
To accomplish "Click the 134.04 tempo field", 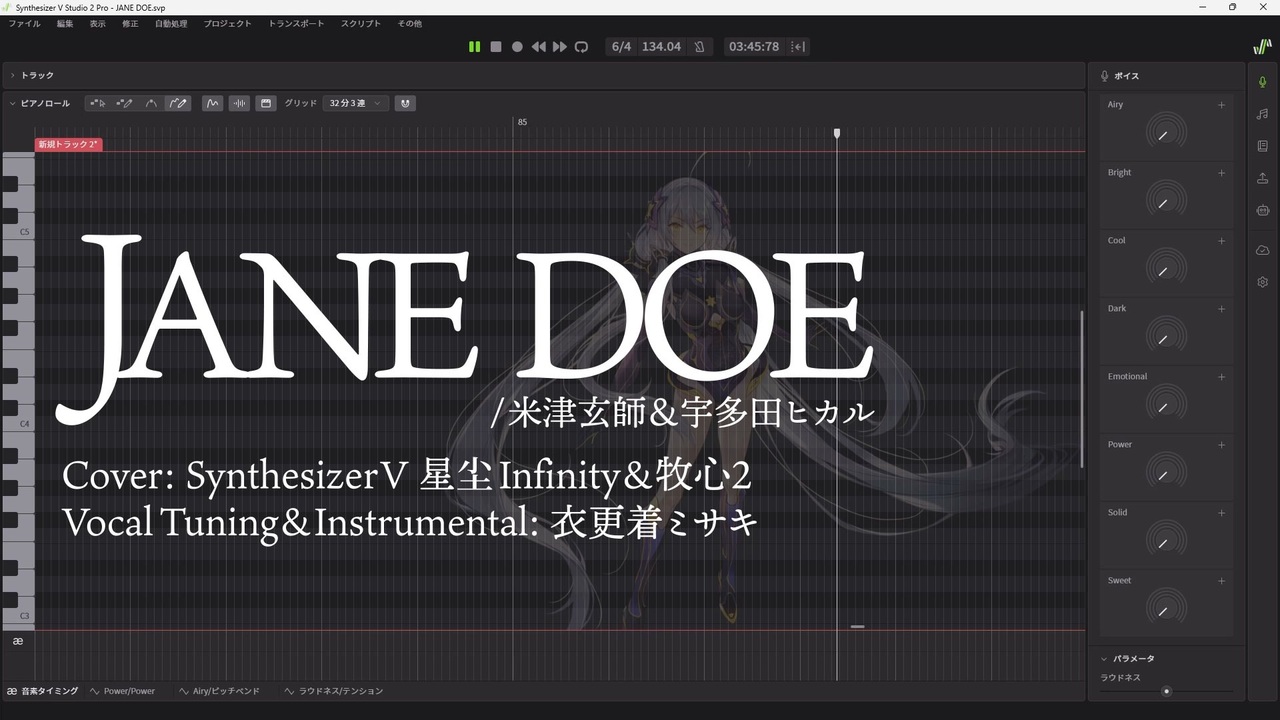I will 661,46.
